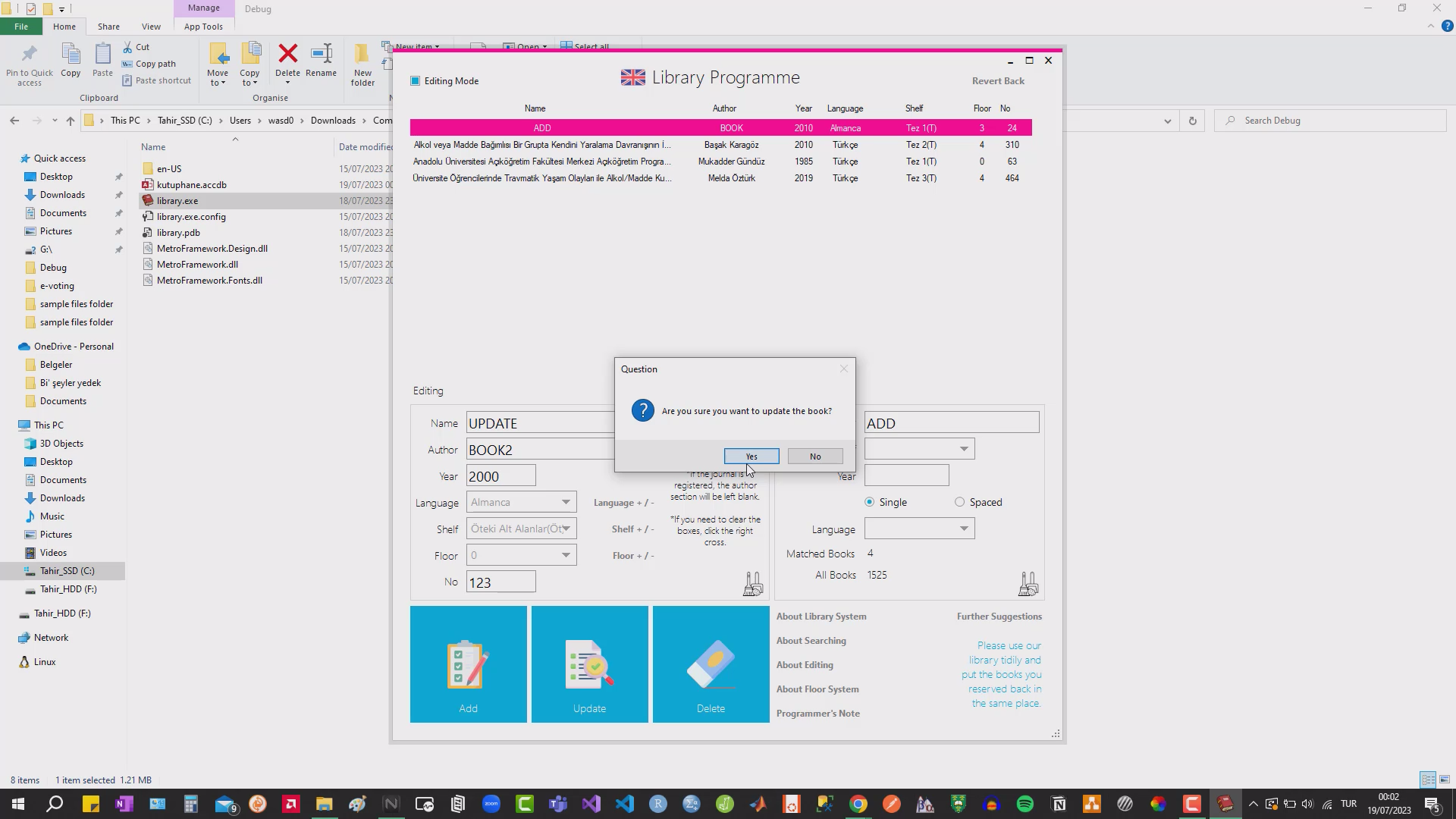
Task: Click Spotify icon in taskbar
Action: [x=1027, y=803]
